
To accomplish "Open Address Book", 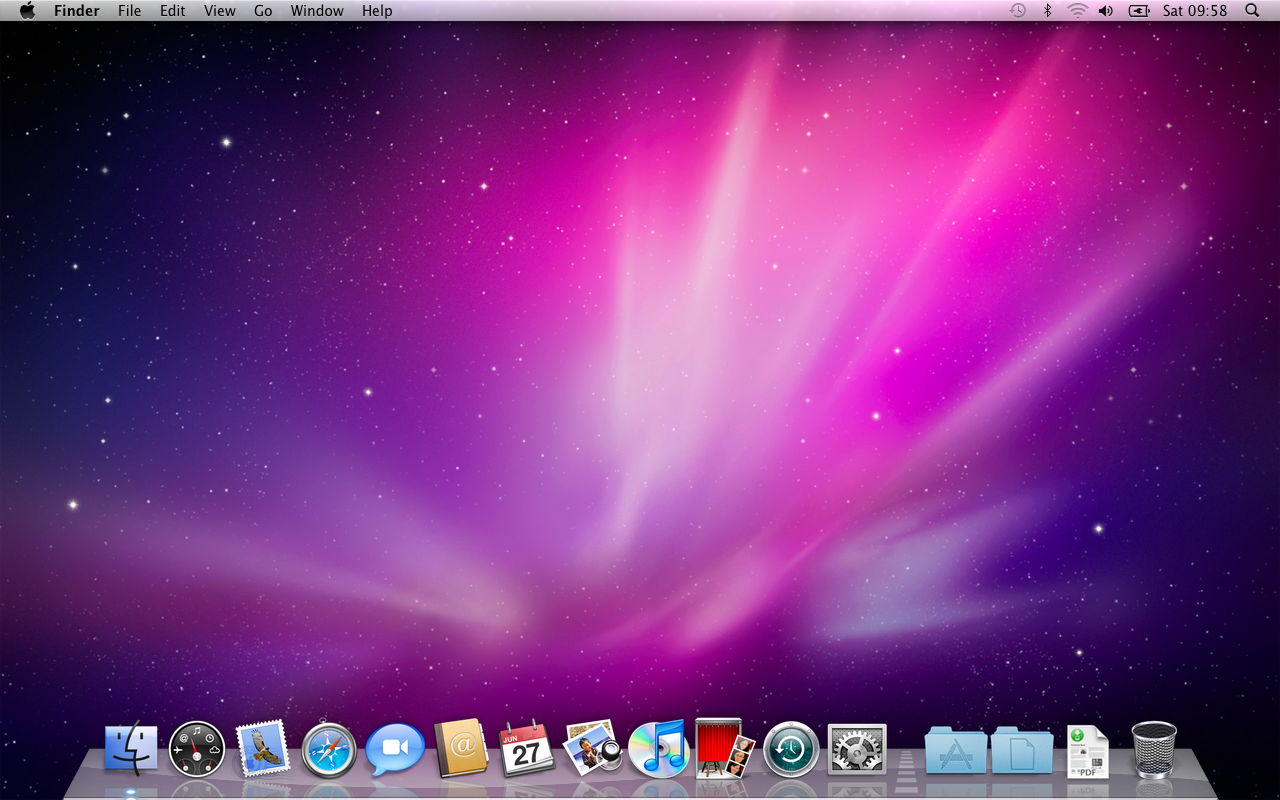I will click(x=459, y=750).
